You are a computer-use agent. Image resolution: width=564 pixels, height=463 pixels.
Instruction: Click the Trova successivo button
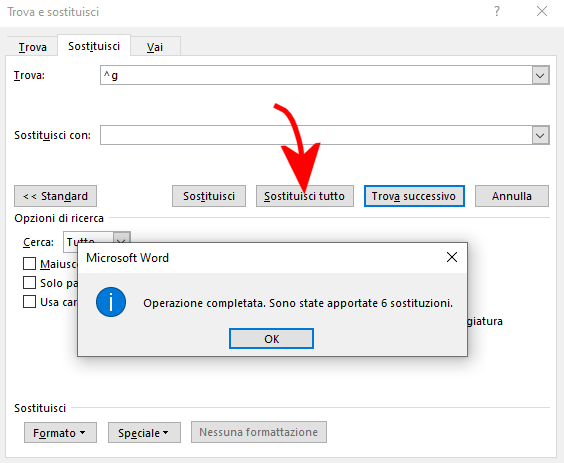coord(414,196)
